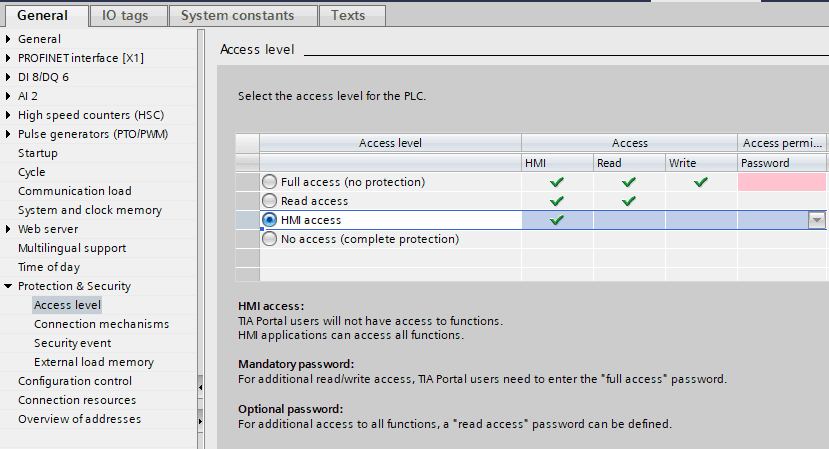Click the left-pointing splitter collapse arrow
Viewport: 829px width, 449px height.
[200, 386]
